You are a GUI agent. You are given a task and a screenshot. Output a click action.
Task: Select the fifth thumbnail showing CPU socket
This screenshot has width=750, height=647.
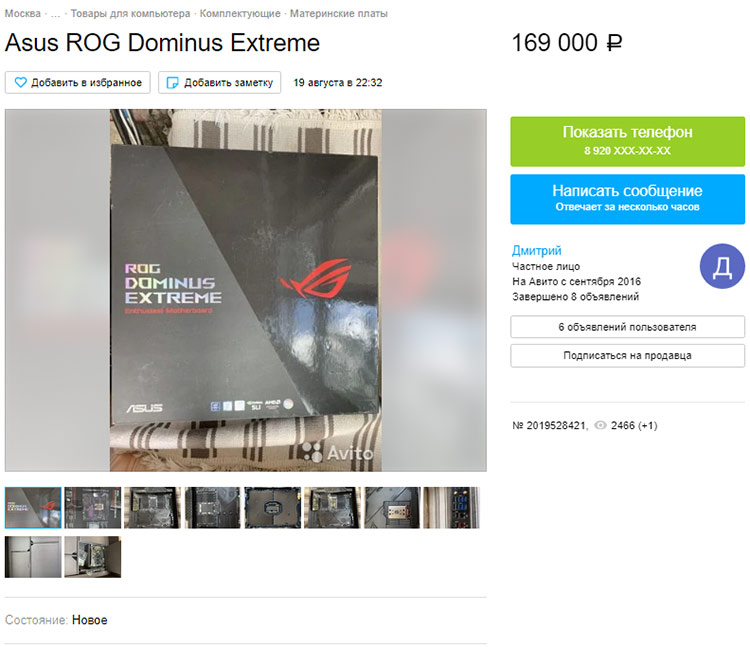click(273, 507)
